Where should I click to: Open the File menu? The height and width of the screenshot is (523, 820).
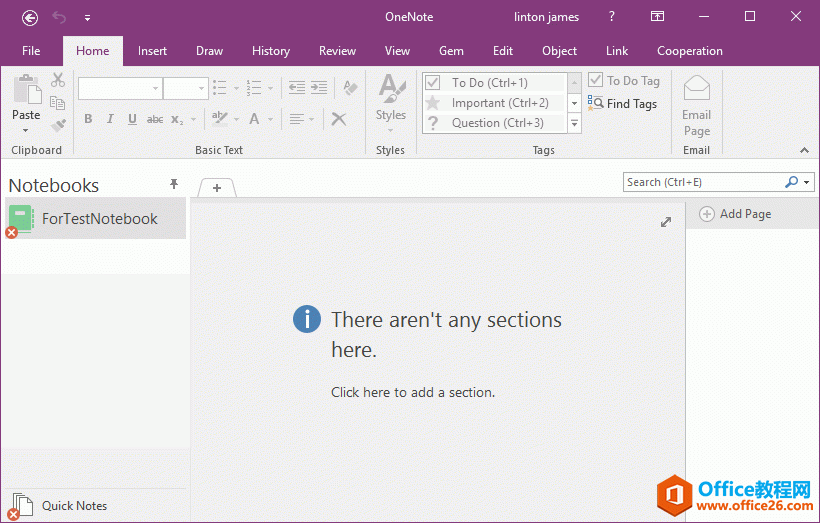pyautogui.click(x=31, y=51)
